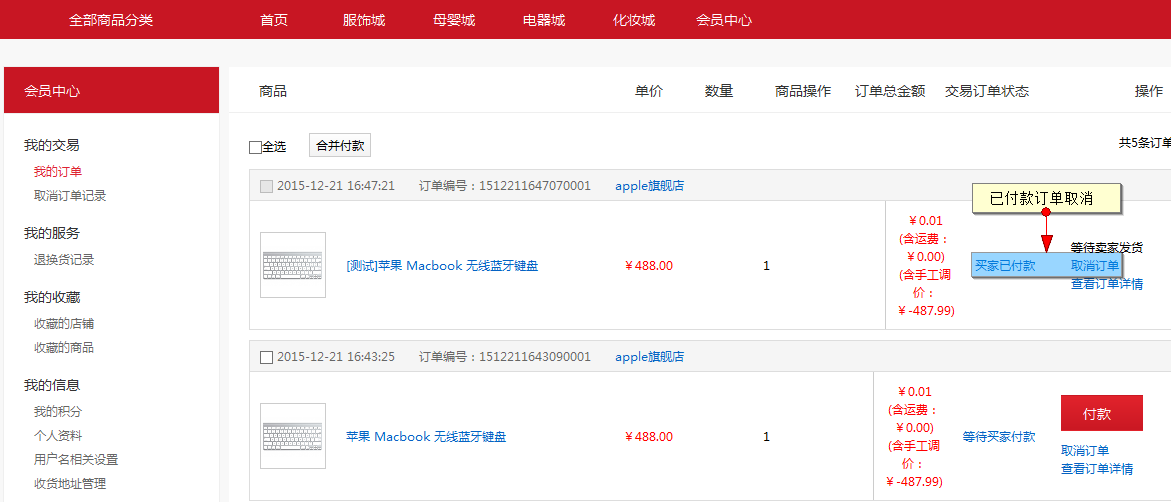The height and width of the screenshot is (502, 1171).
Task: Click 我的服务 section heading
Action: point(52,233)
